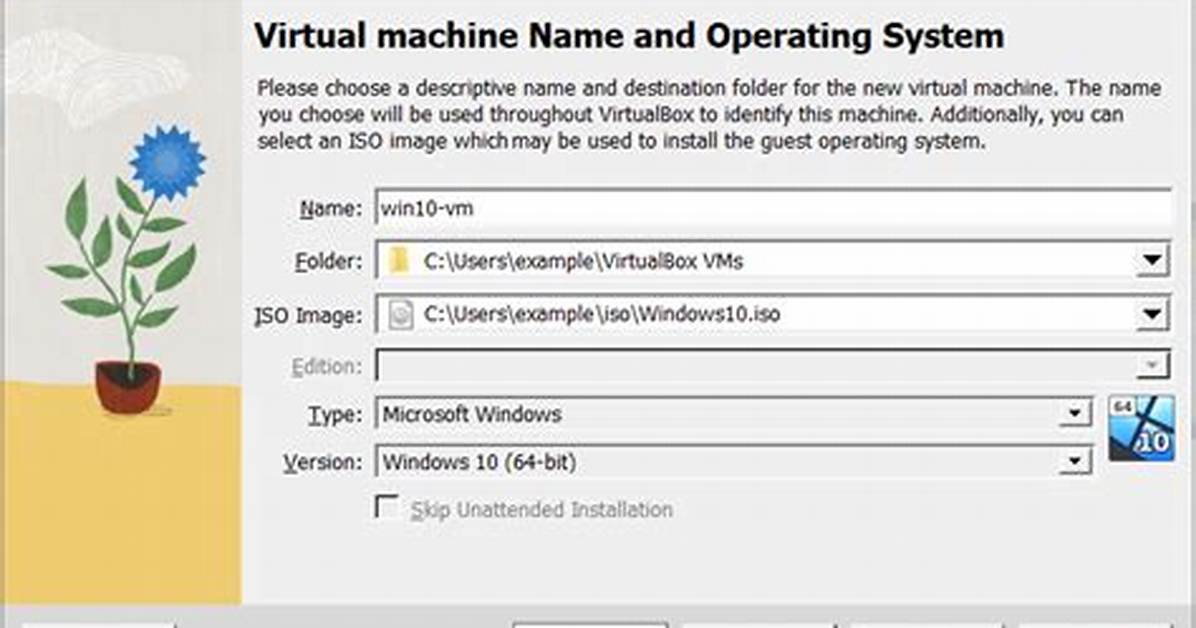The height and width of the screenshot is (628, 1196).
Task: Click the Edition: label
Action: tap(327, 367)
